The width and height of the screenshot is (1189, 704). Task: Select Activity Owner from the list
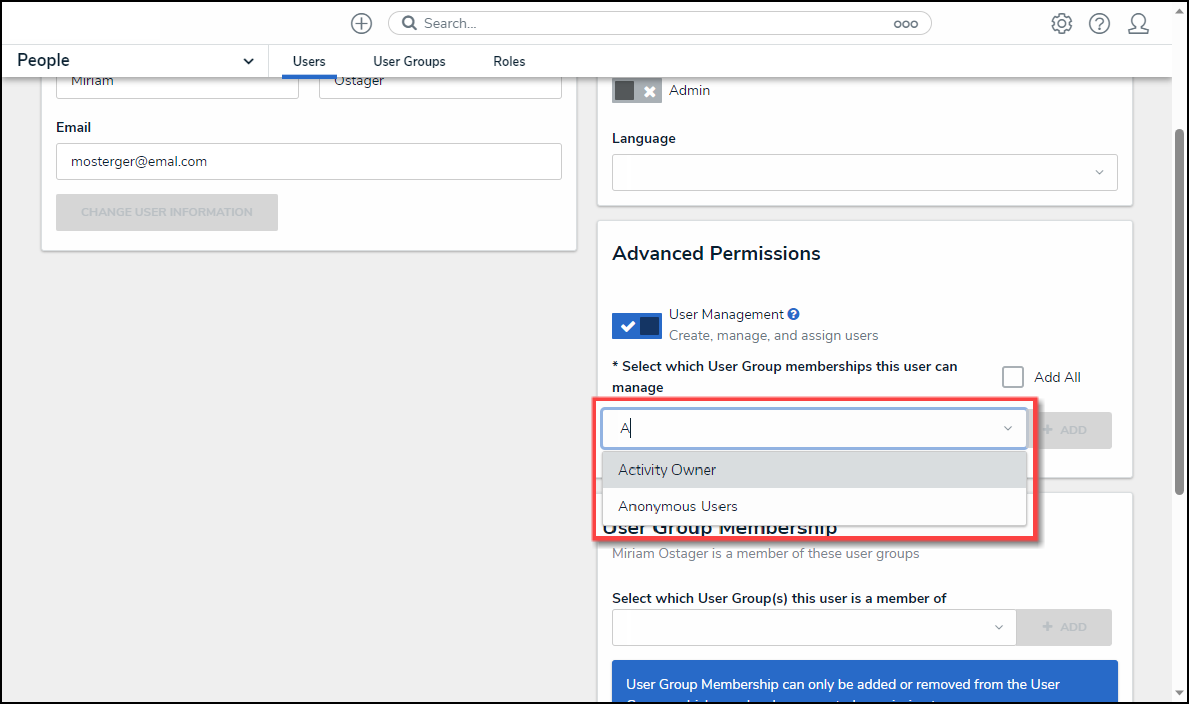click(814, 470)
